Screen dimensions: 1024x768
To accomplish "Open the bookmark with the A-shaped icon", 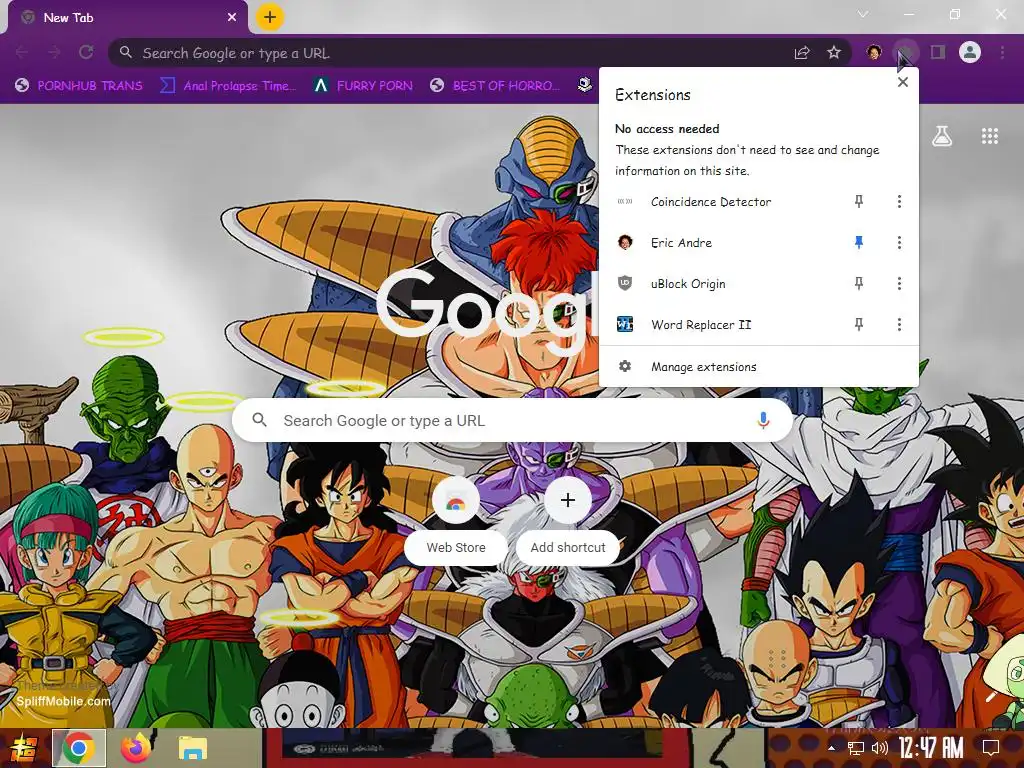I will click(363, 86).
